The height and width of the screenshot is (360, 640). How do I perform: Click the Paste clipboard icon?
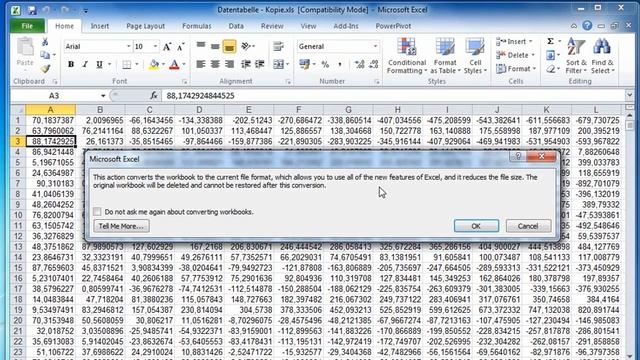click(25, 48)
